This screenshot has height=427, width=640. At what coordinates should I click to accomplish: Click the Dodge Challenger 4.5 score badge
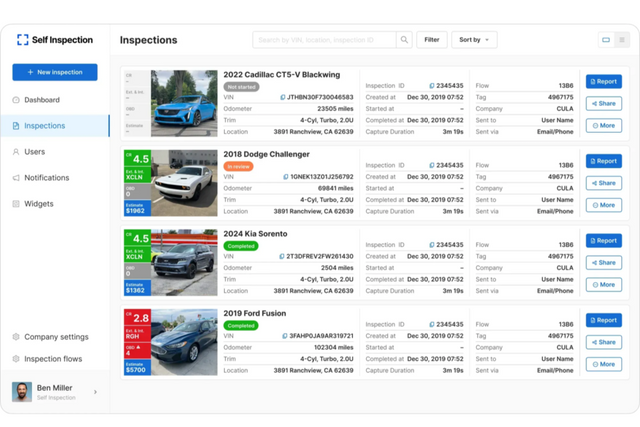(x=136, y=159)
